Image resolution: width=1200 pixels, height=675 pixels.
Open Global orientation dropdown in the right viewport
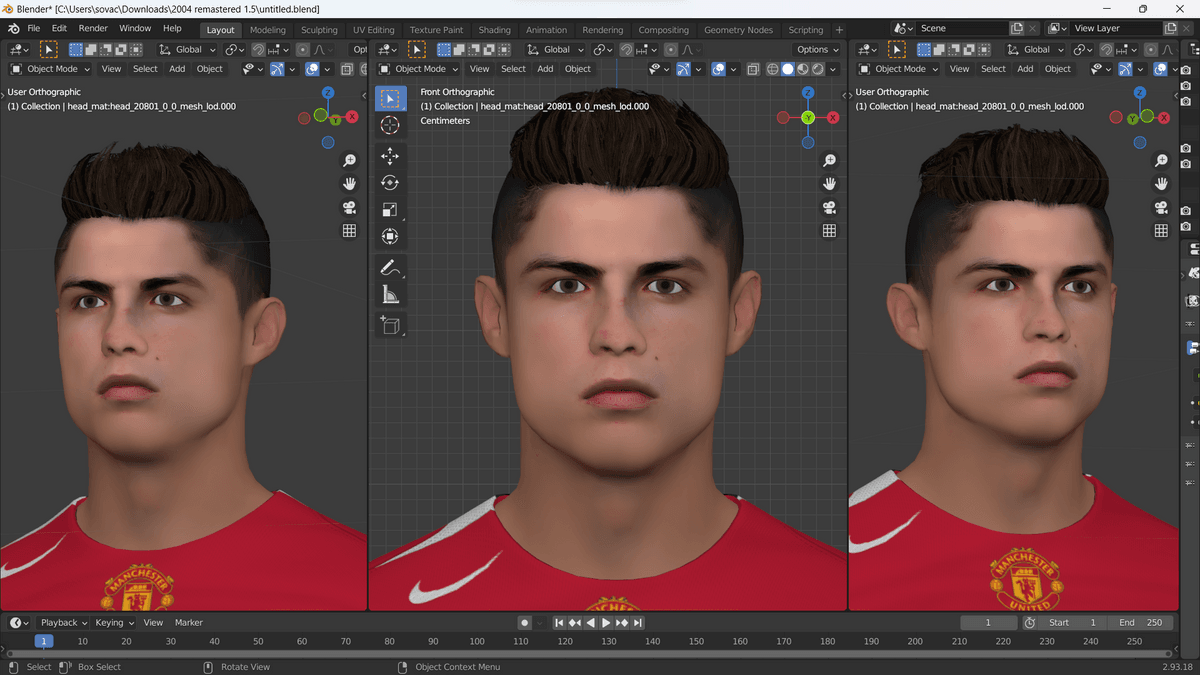[x=1037, y=49]
